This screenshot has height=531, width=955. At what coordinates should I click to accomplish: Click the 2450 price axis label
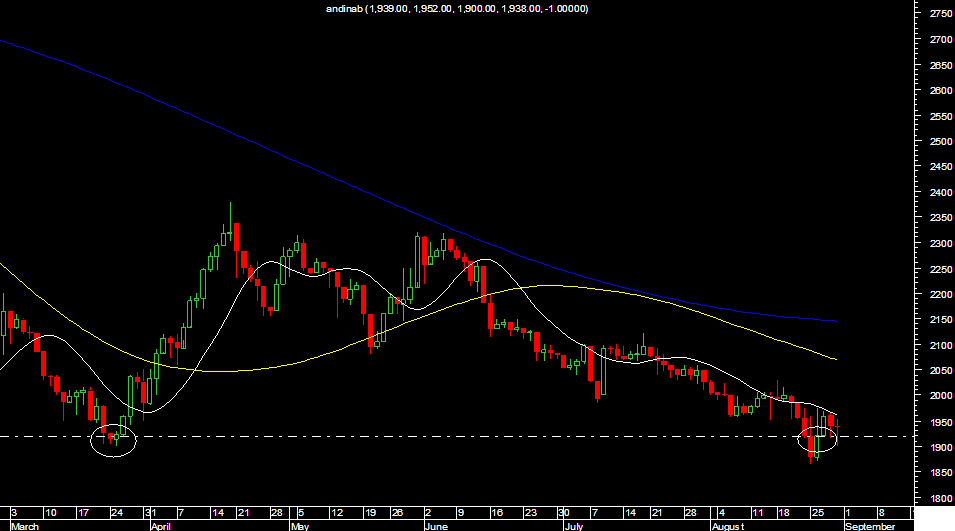tap(941, 166)
